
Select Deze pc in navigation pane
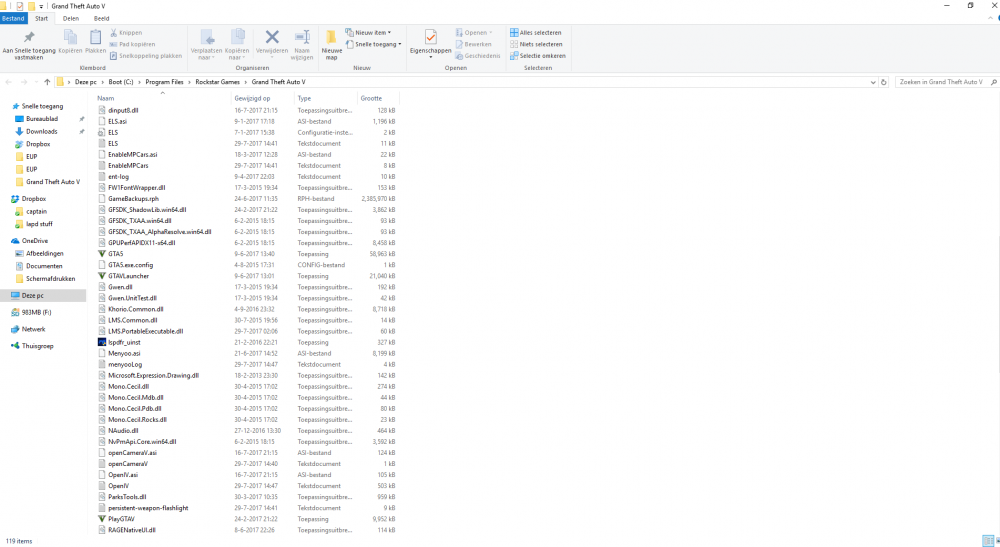[x=43, y=296]
